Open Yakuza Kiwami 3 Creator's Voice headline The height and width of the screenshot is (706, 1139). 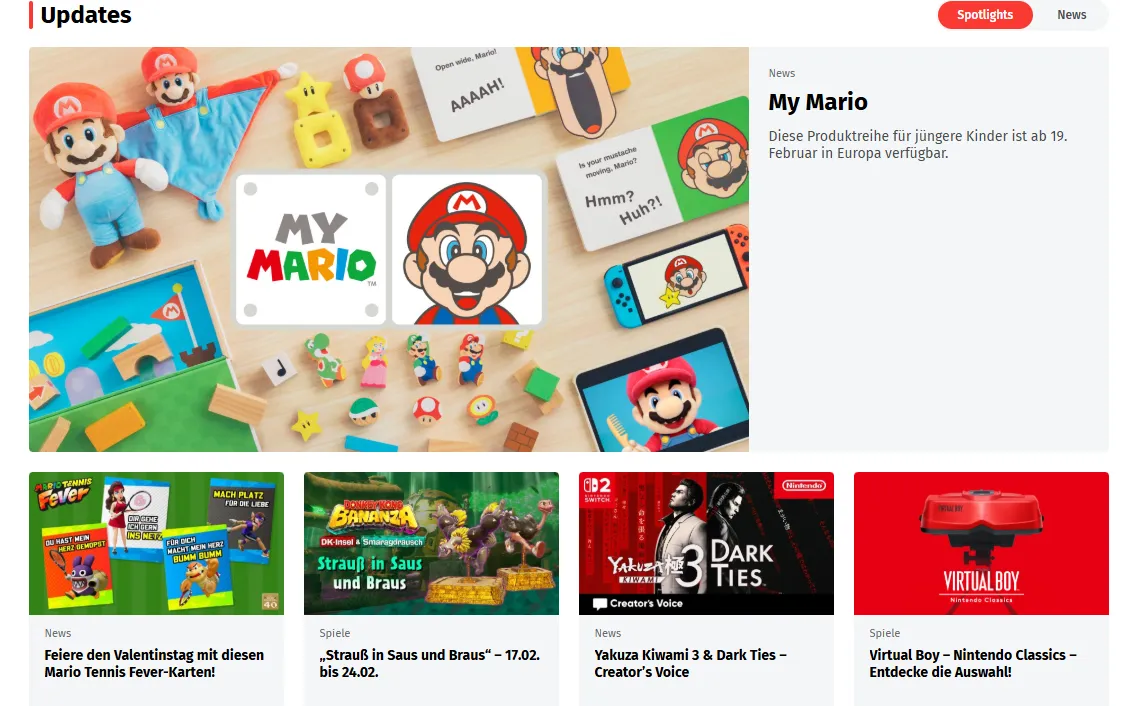pos(690,663)
